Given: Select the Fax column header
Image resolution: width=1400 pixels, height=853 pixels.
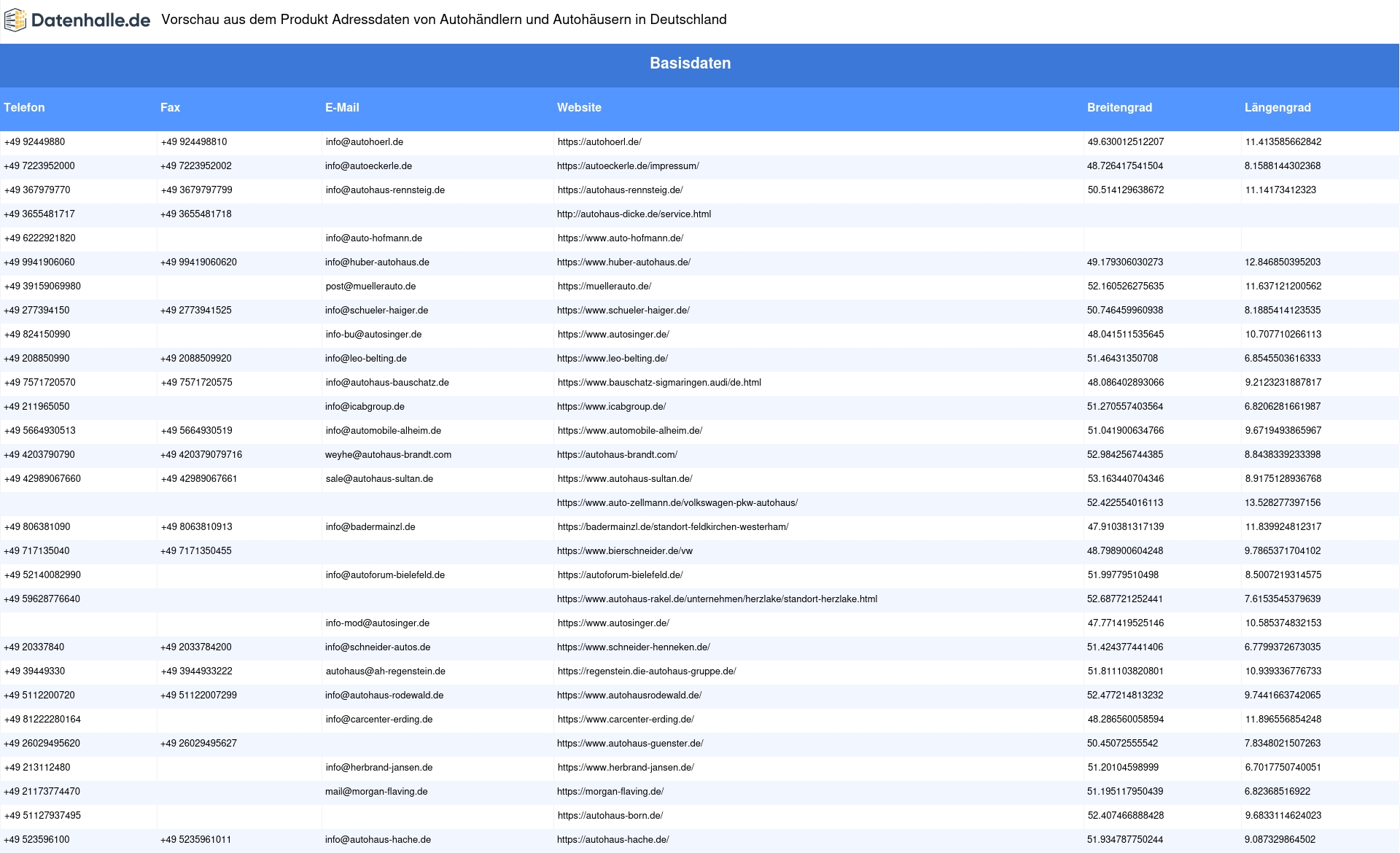Looking at the screenshot, I should 170,108.
